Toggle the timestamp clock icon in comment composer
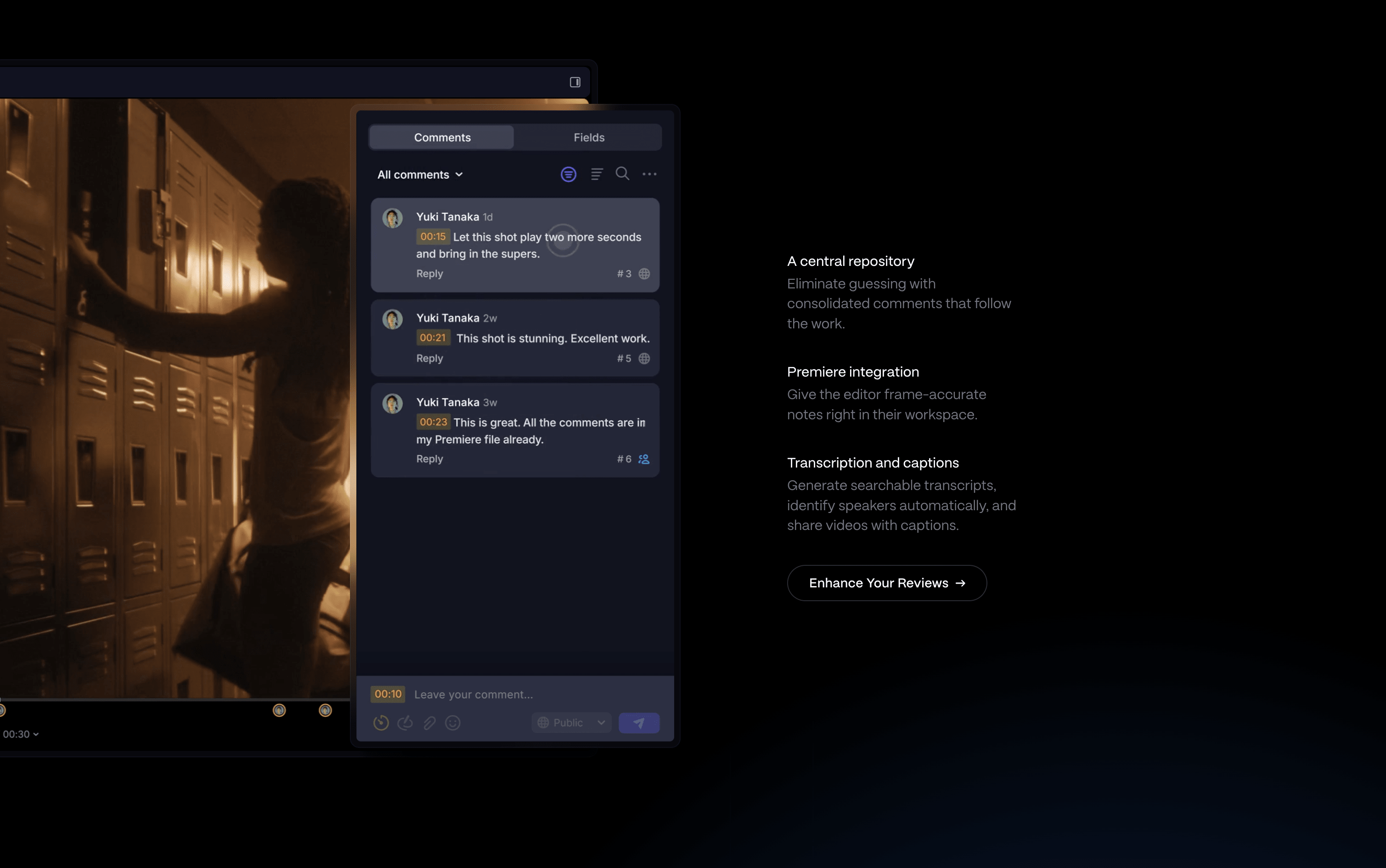Viewport: 1386px width, 868px height. [x=381, y=723]
